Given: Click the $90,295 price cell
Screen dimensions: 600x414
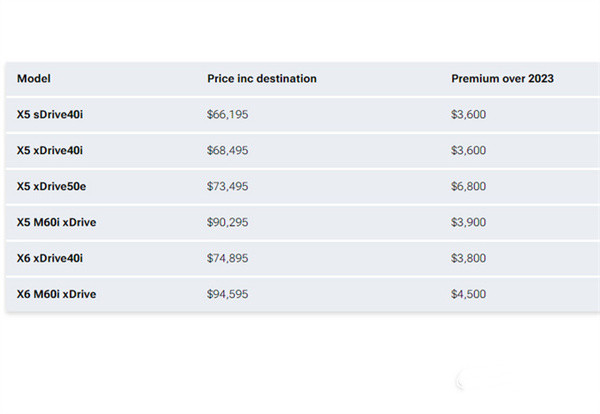Looking at the screenshot, I should [x=227, y=222].
